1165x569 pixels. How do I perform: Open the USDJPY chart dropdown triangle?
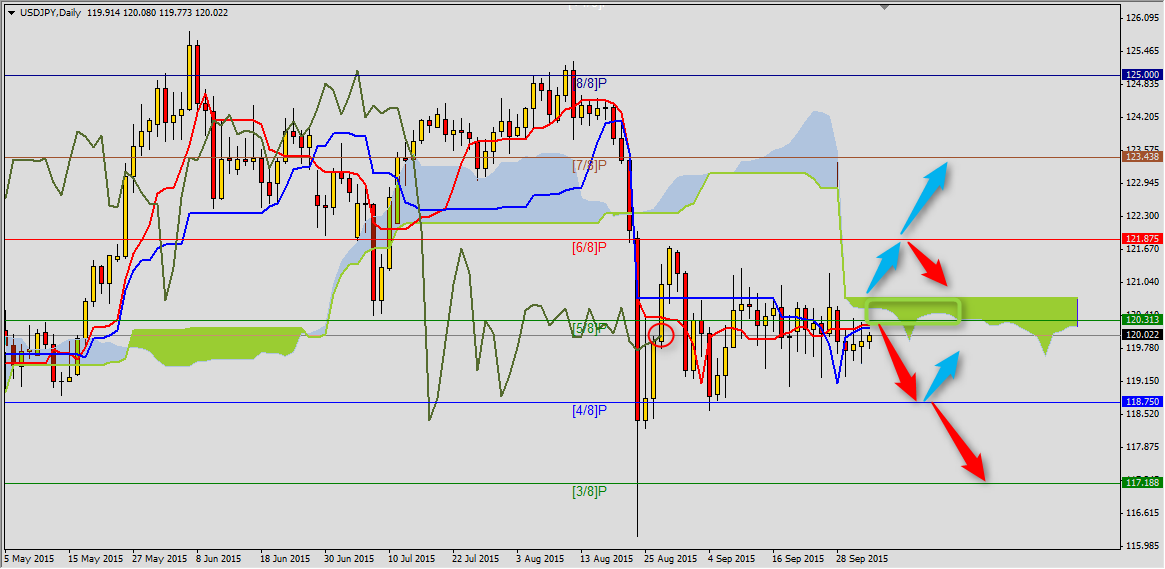[10, 12]
